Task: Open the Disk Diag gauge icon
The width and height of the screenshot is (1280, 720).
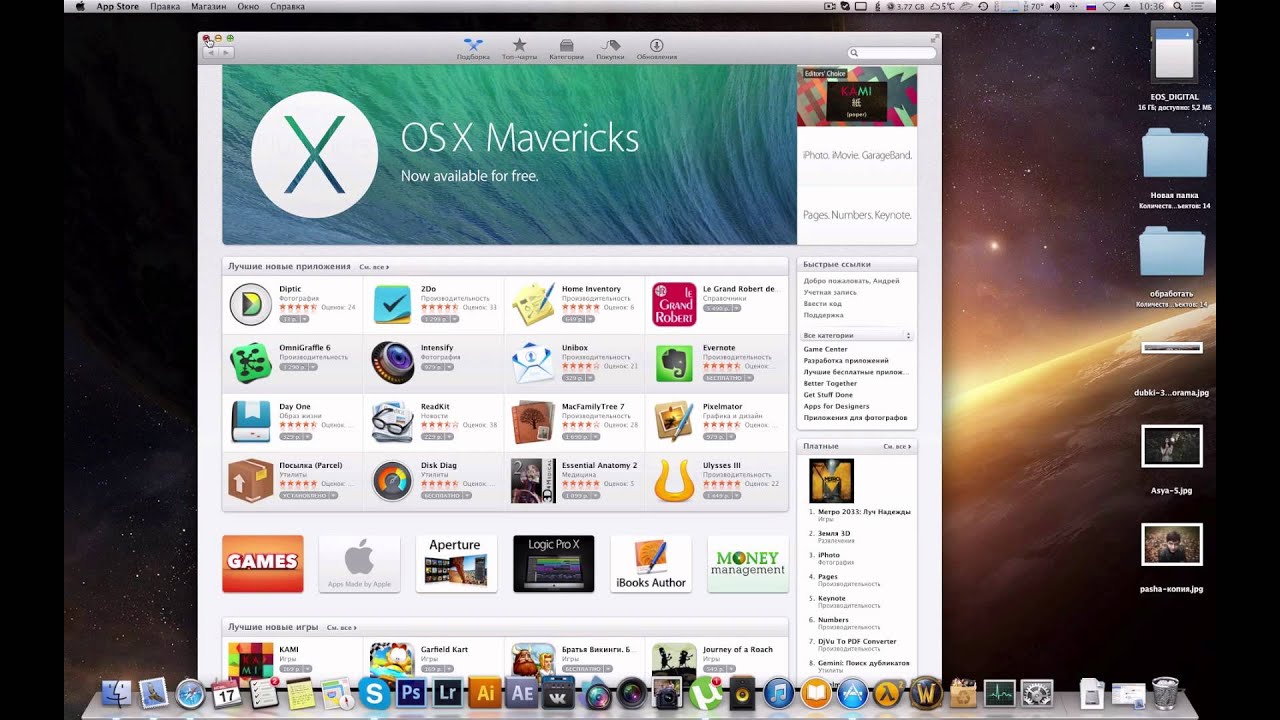Action: (x=392, y=481)
